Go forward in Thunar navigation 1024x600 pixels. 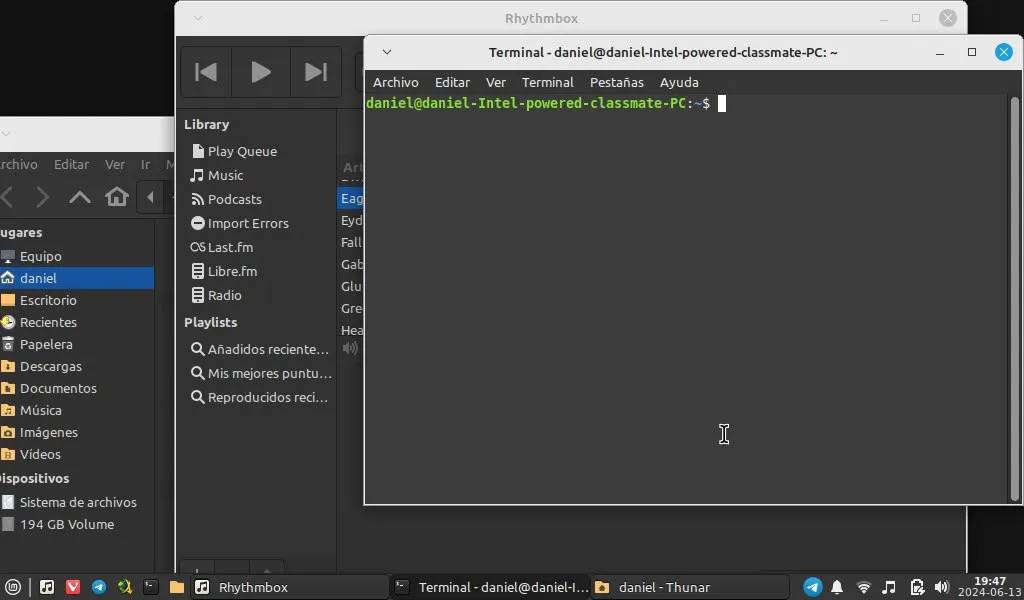(x=42, y=197)
